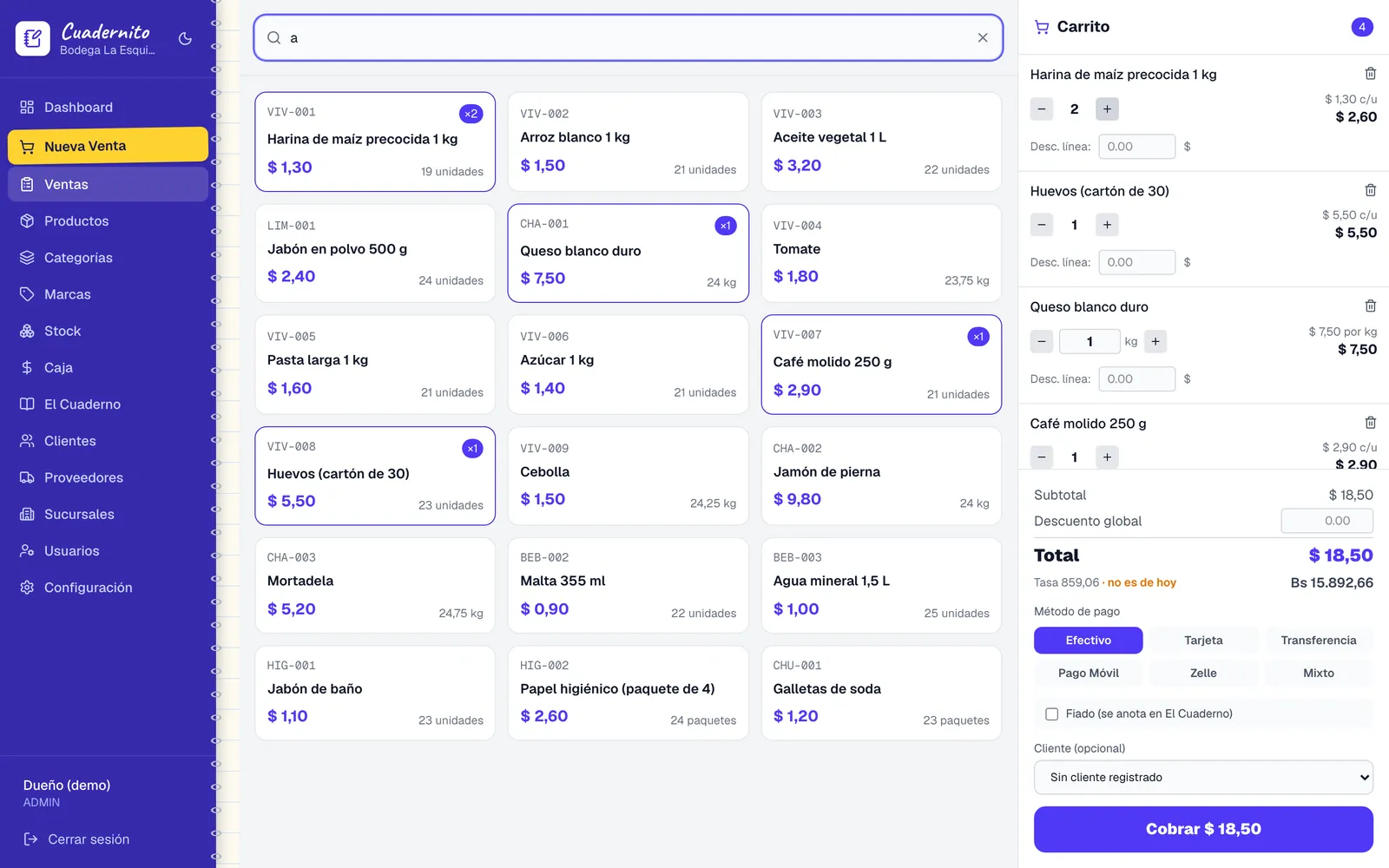Enable the Fiado checkbox
1389x868 pixels.
click(x=1051, y=713)
